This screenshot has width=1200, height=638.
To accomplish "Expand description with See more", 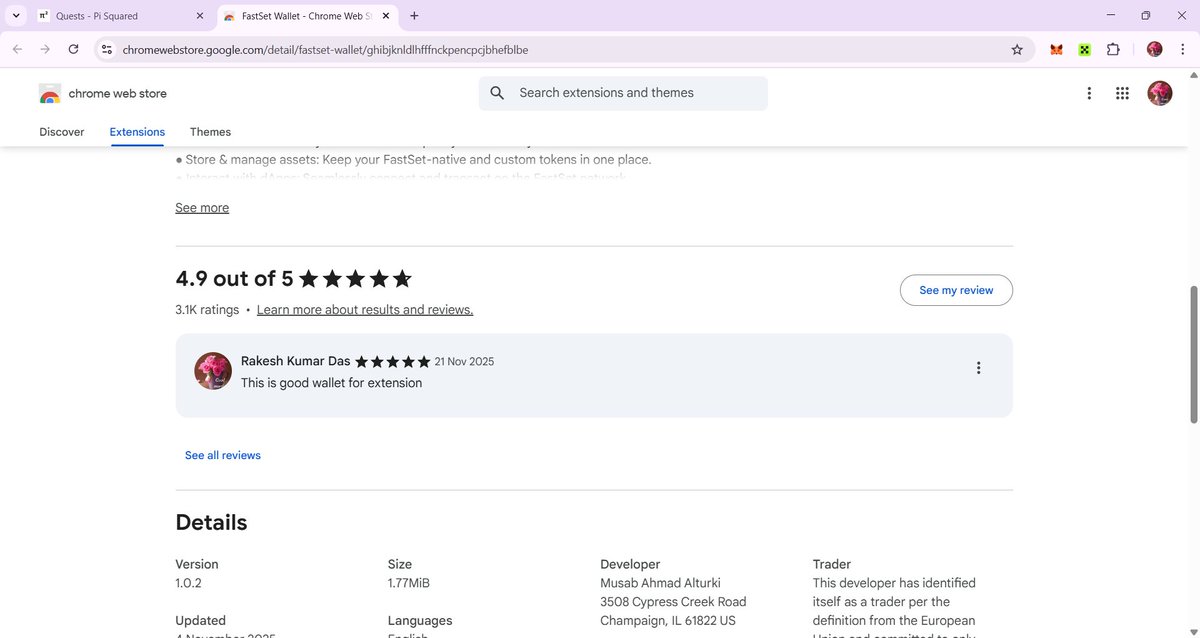I will 202,208.
